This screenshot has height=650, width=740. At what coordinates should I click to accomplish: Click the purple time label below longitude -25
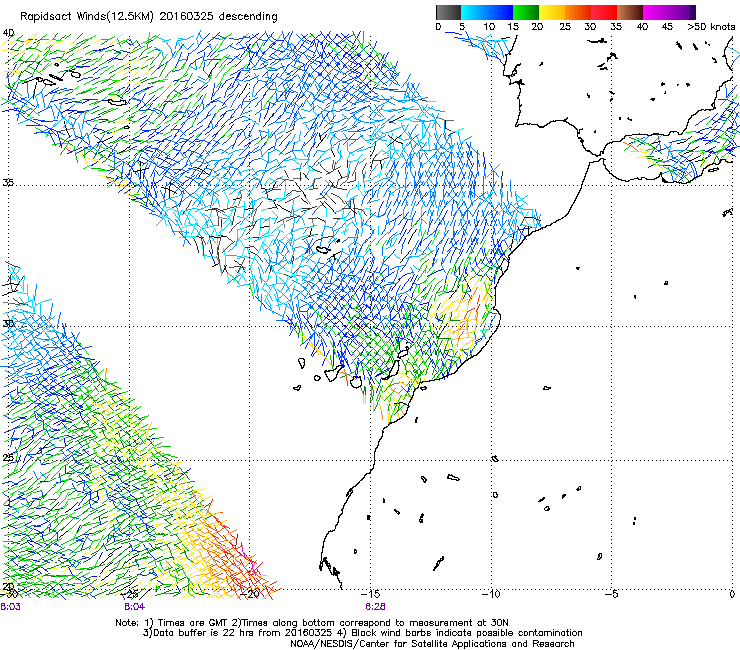pos(134,607)
